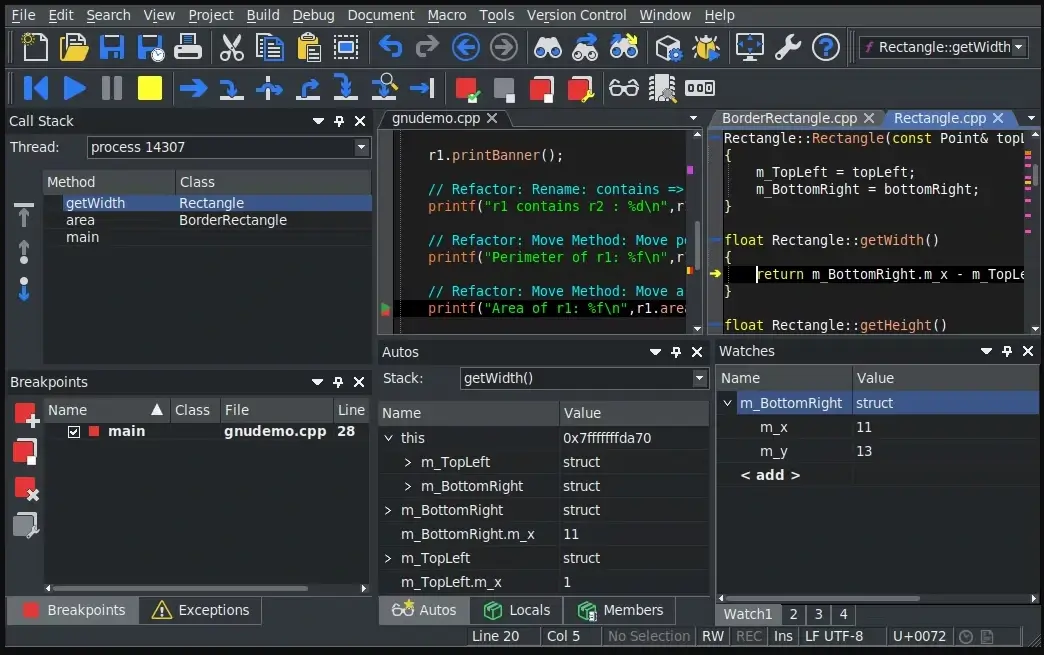Save the current file with the floppy icon
Viewport: 1044px width, 655px height.
coord(112,47)
